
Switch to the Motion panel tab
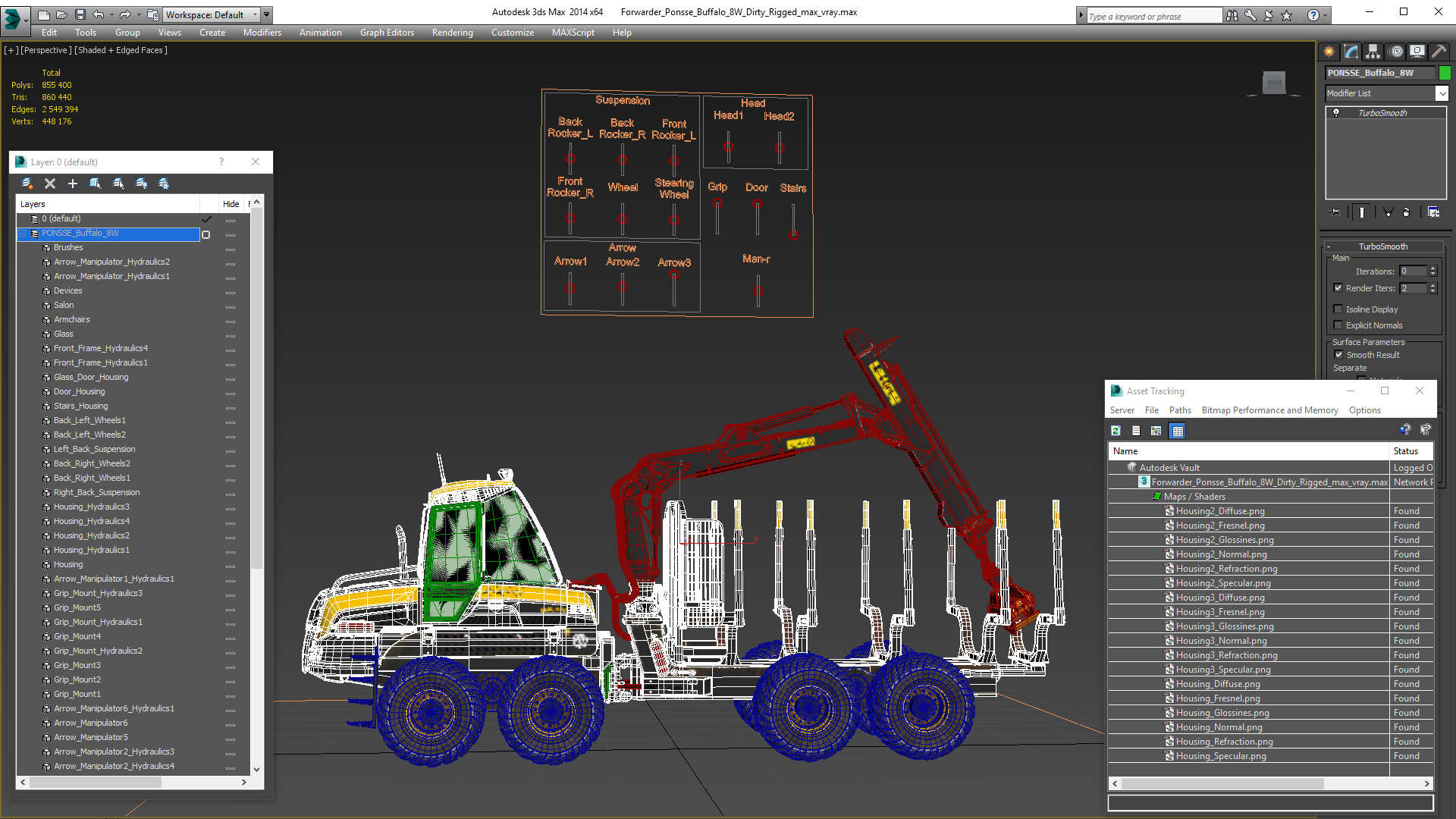[1396, 52]
